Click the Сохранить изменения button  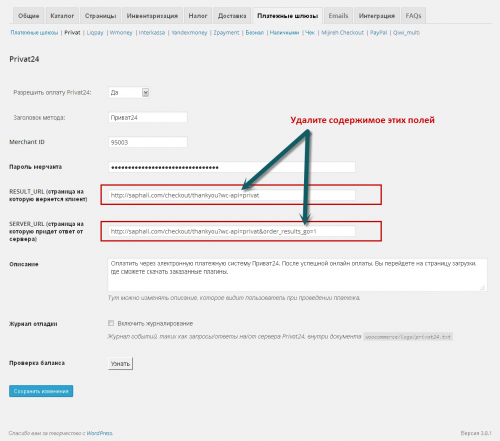pyautogui.click(x=41, y=391)
